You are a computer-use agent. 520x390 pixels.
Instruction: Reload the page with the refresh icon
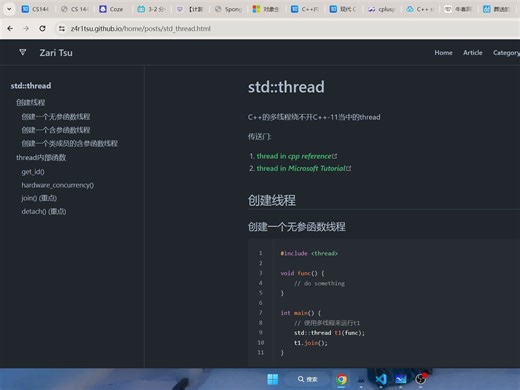[42, 29]
